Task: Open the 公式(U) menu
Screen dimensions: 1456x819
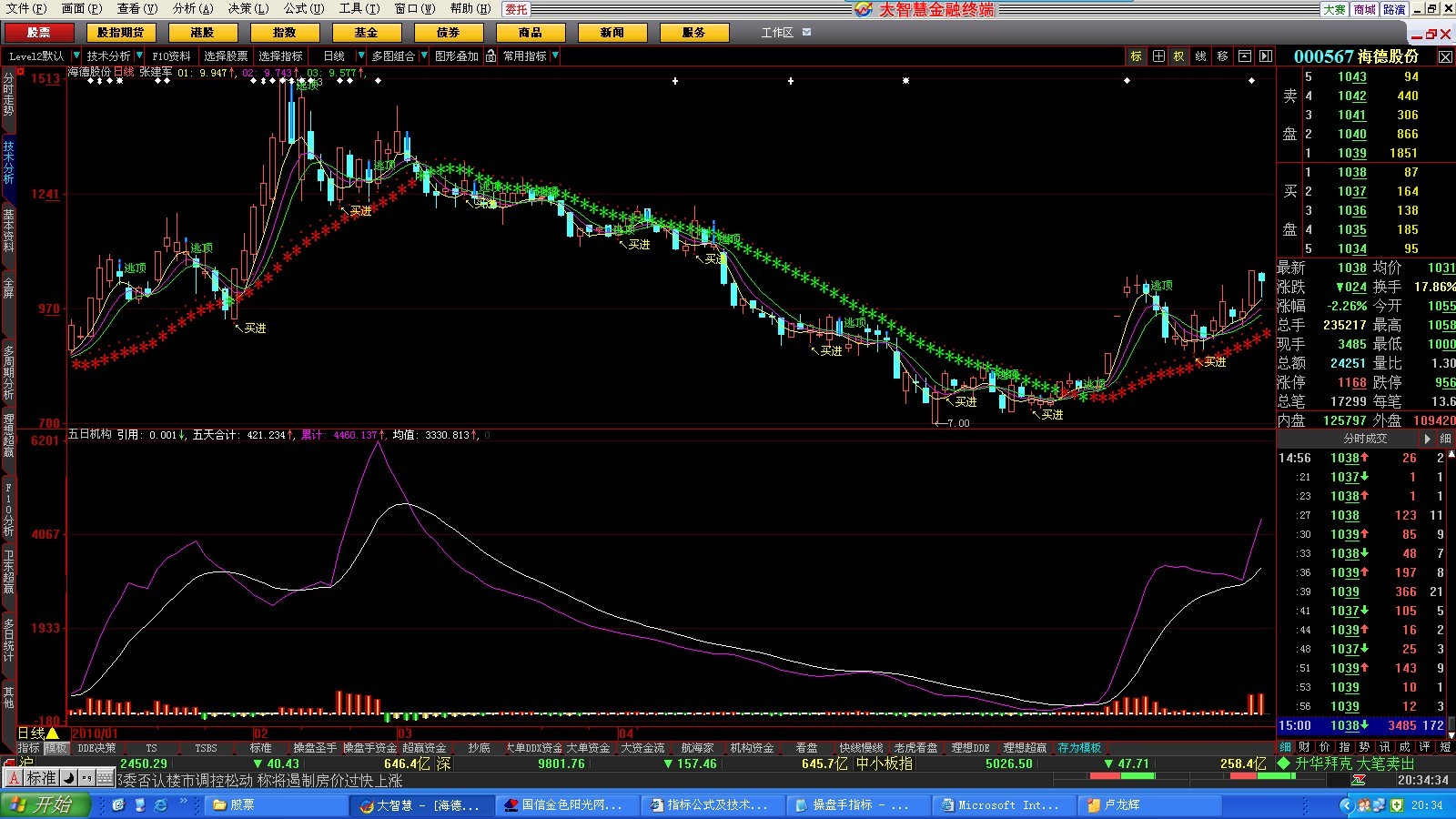Action: pos(303,8)
